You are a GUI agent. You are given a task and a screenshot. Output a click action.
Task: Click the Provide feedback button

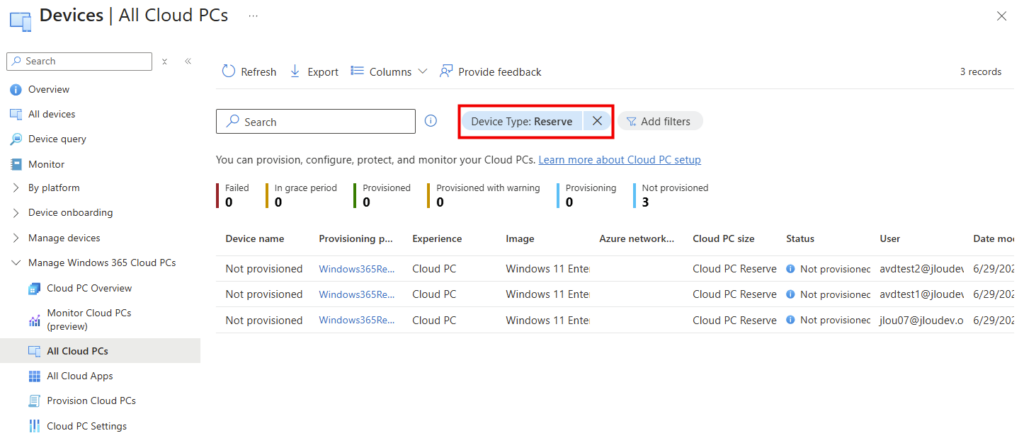click(490, 72)
